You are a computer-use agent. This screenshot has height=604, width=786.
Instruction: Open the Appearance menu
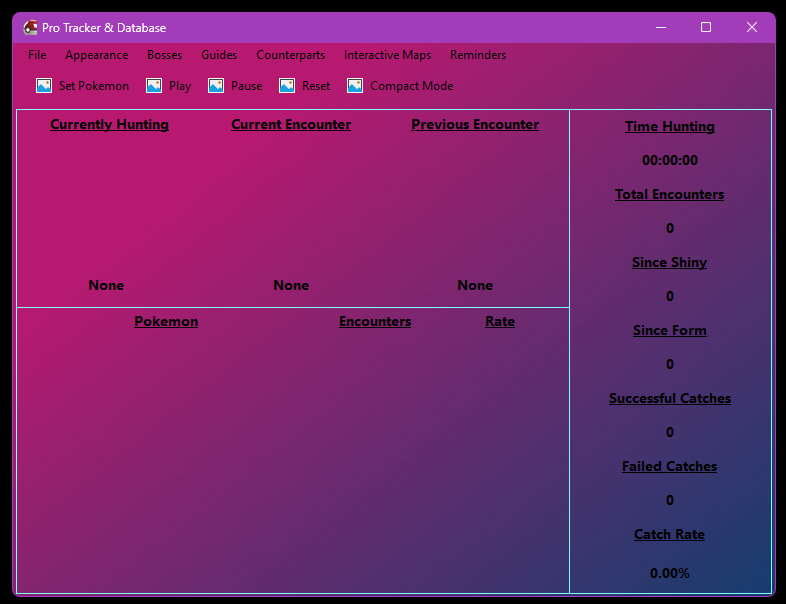[x=97, y=55]
